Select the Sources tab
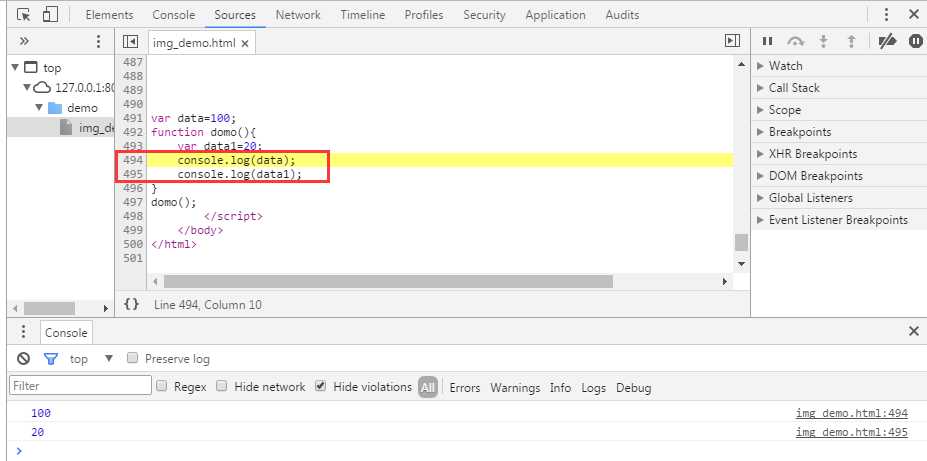Viewport: 927px width, 461px height. (x=235, y=15)
